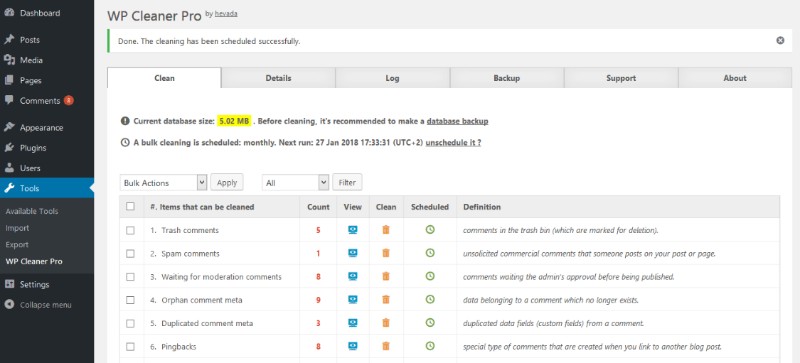
Task: Click the Count column header
Action: (318, 207)
